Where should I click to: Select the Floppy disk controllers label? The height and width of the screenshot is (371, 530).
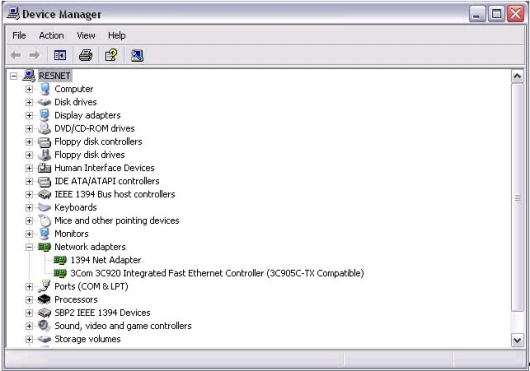click(98, 142)
